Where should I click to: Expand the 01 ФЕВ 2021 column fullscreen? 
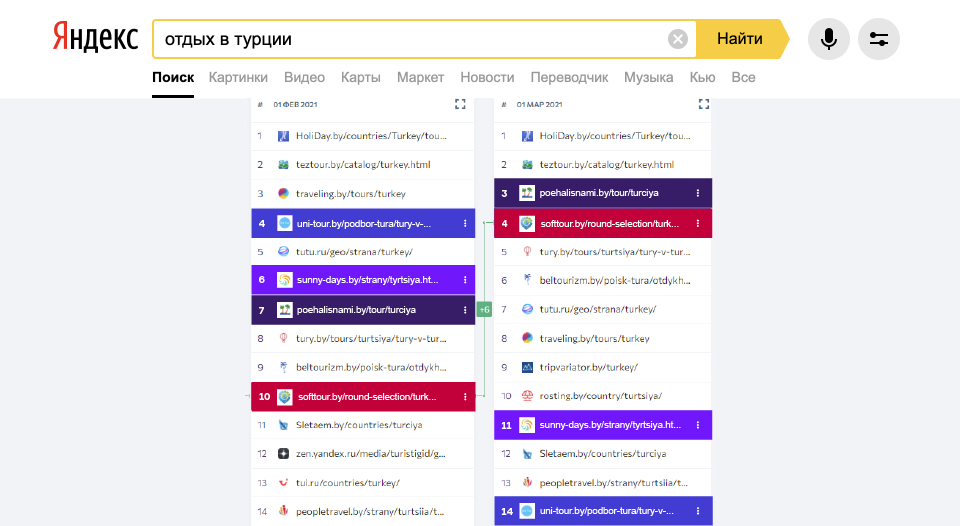460,104
